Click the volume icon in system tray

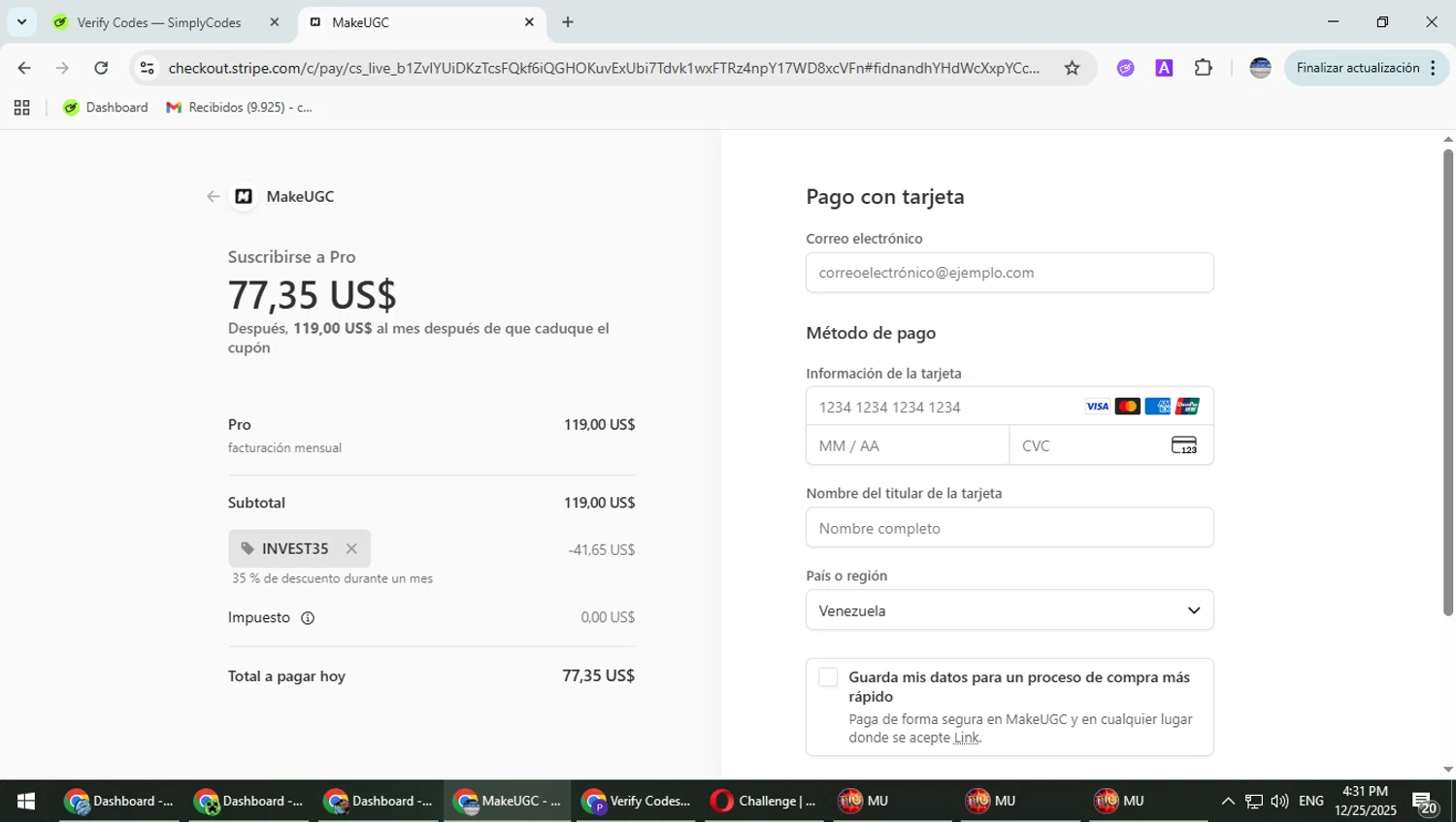tap(1279, 801)
